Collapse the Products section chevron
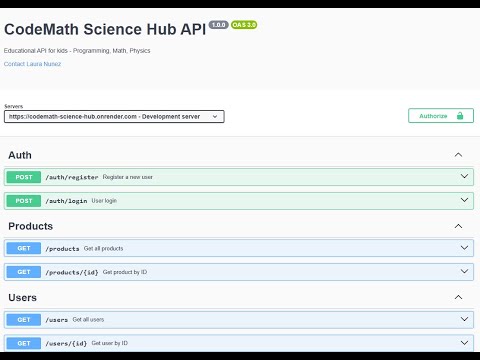Viewport: 480px width, 360px height. 458,226
